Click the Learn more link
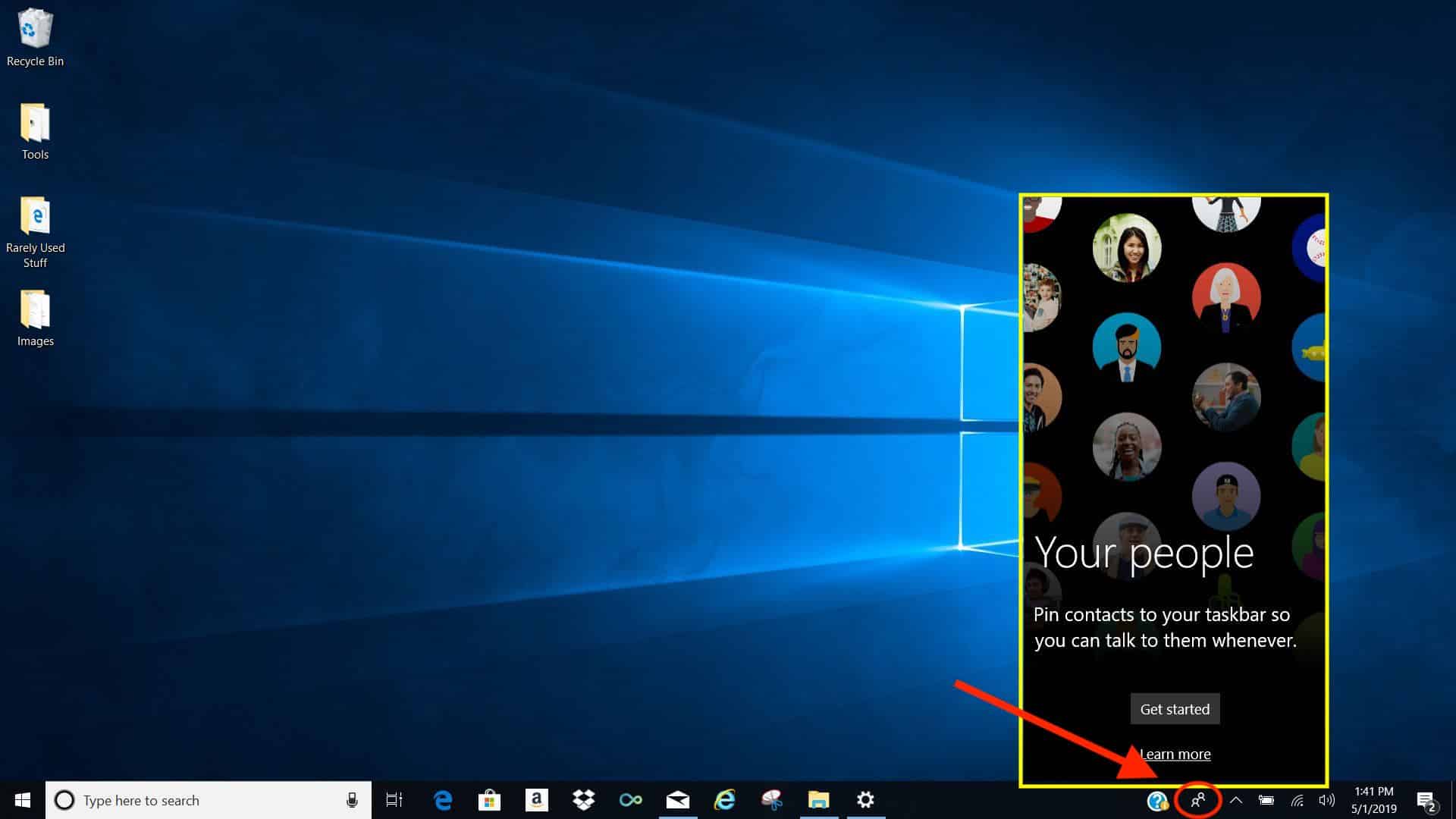1456x819 pixels. pos(1175,755)
